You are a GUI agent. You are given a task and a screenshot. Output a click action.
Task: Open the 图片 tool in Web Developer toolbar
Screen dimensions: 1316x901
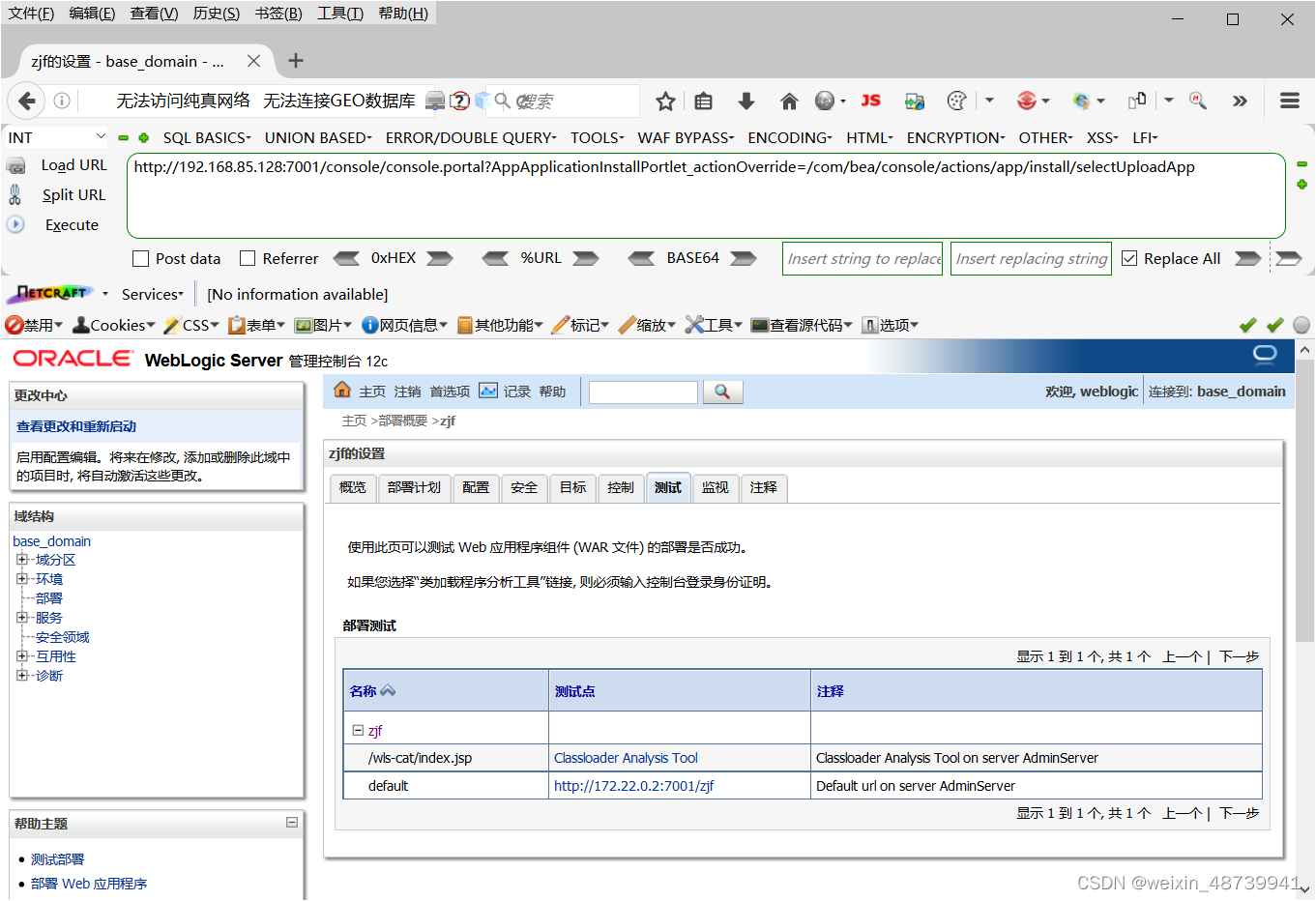click(322, 325)
